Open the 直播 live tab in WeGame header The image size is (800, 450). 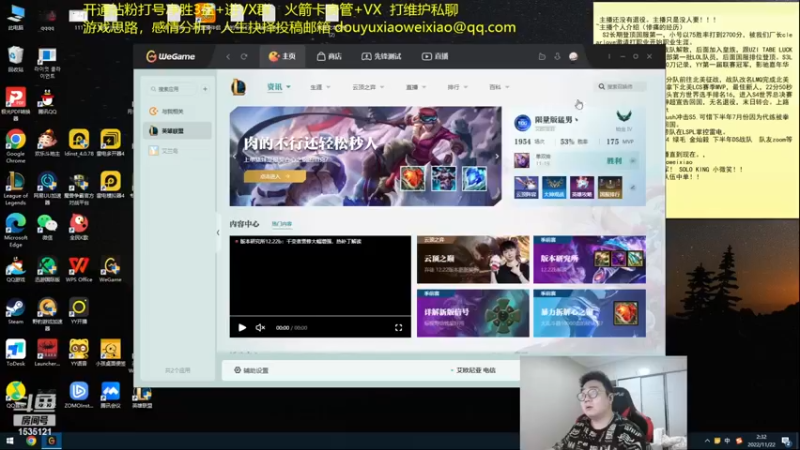click(435, 56)
